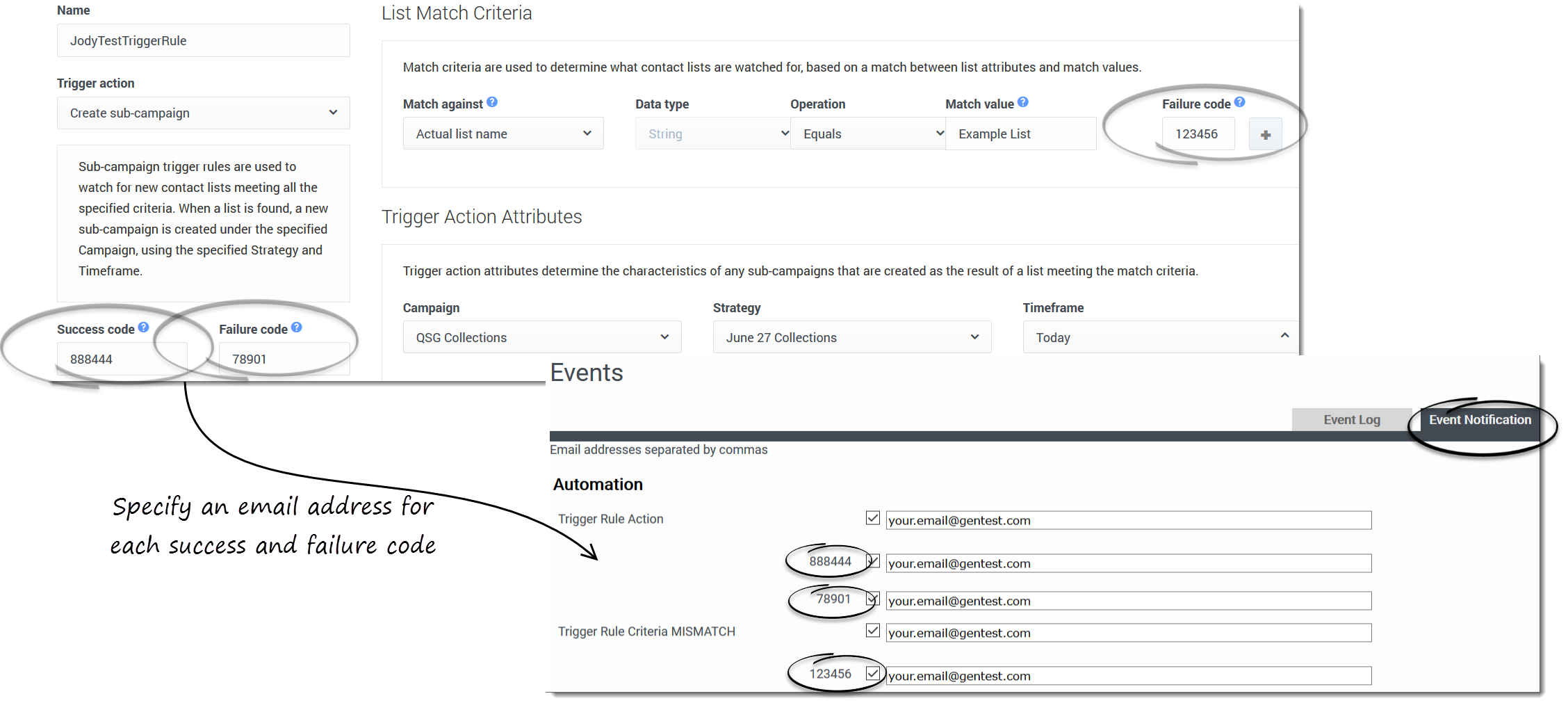Click help icon beside List Match Failure code
This screenshot has height=703, width=1568.
(x=1240, y=102)
